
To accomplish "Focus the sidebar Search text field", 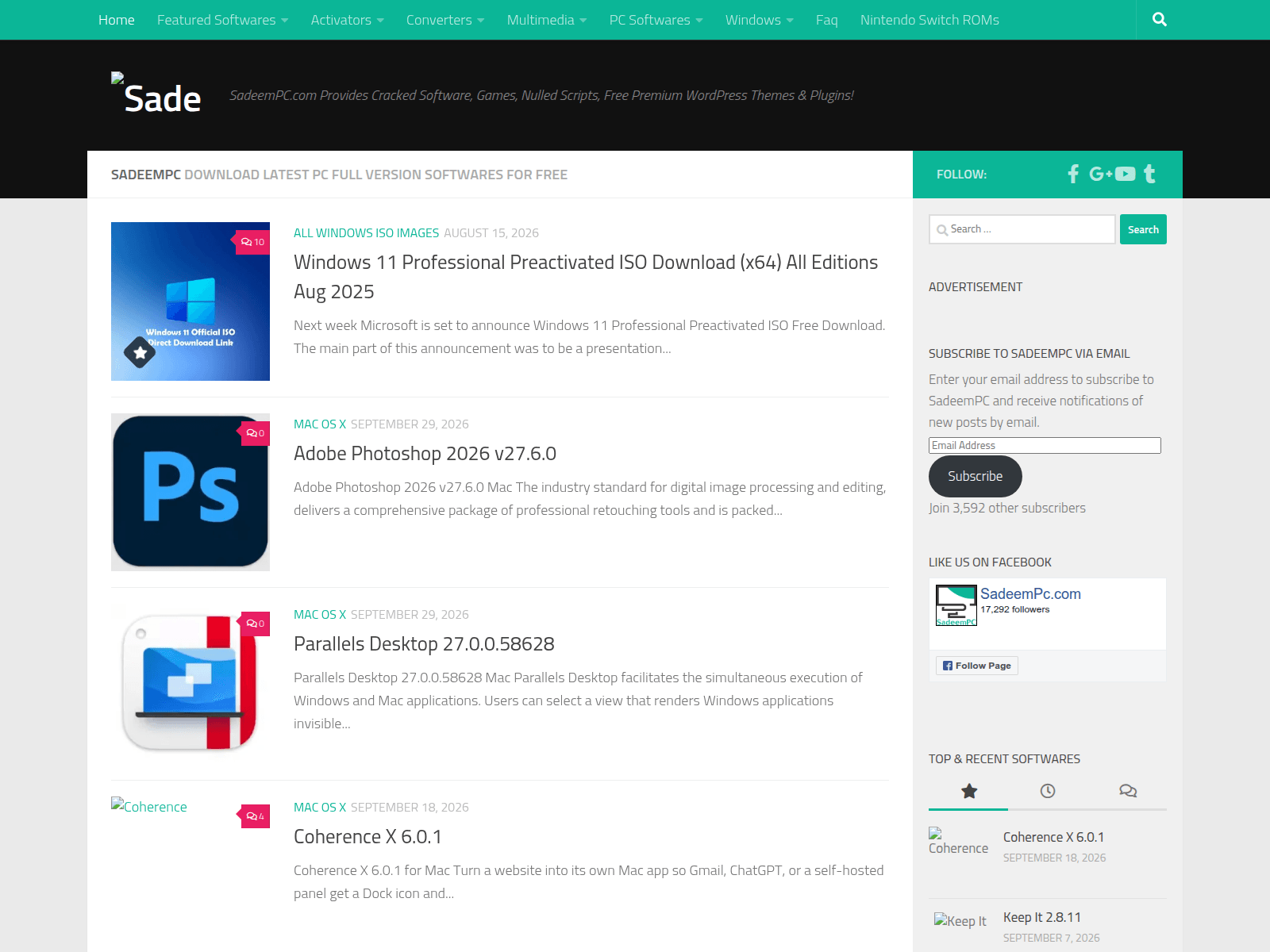I will 1022,229.
